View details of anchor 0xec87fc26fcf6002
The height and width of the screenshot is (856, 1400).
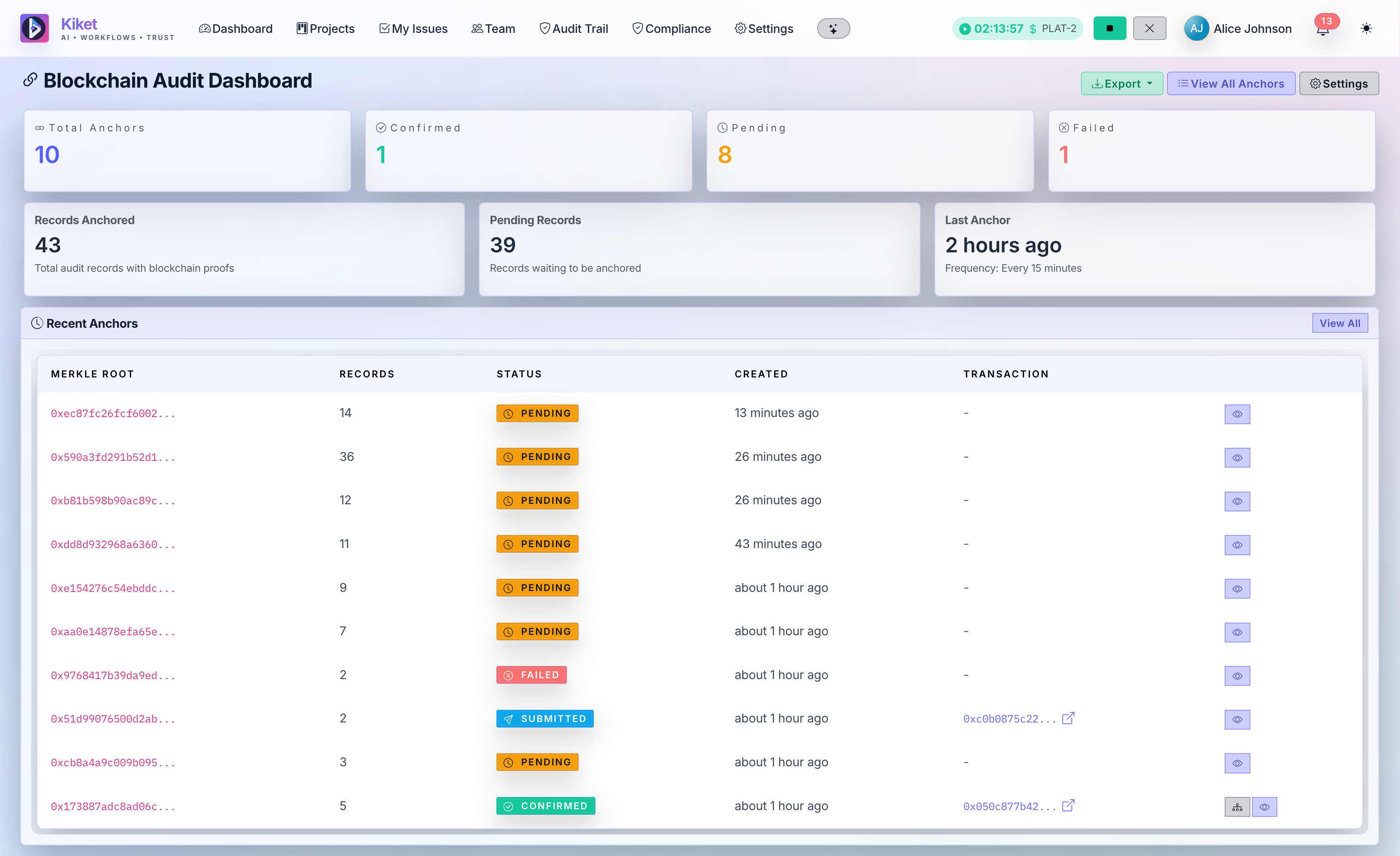[x=1237, y=414]
